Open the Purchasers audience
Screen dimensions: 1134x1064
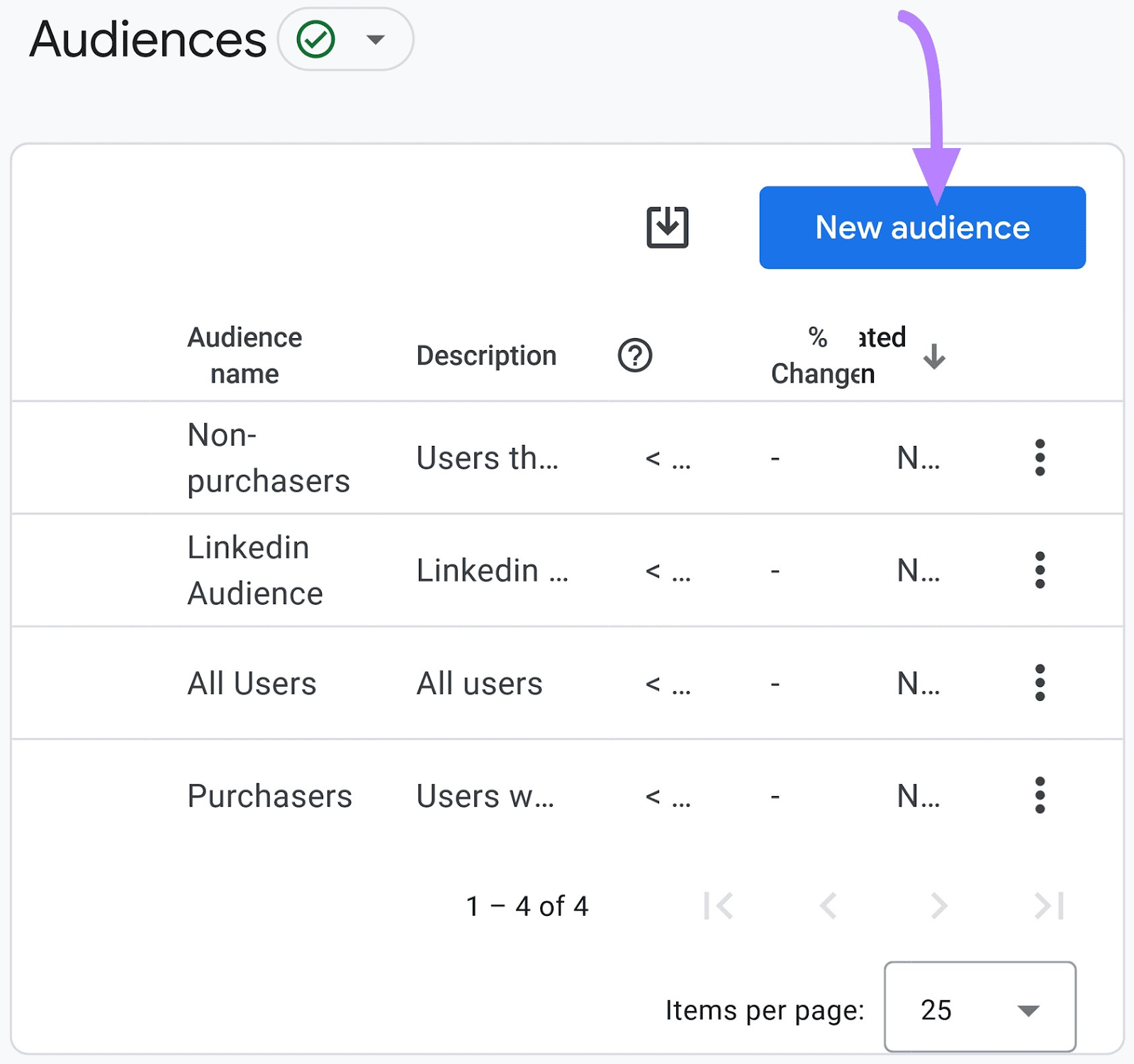pos(269,795)
